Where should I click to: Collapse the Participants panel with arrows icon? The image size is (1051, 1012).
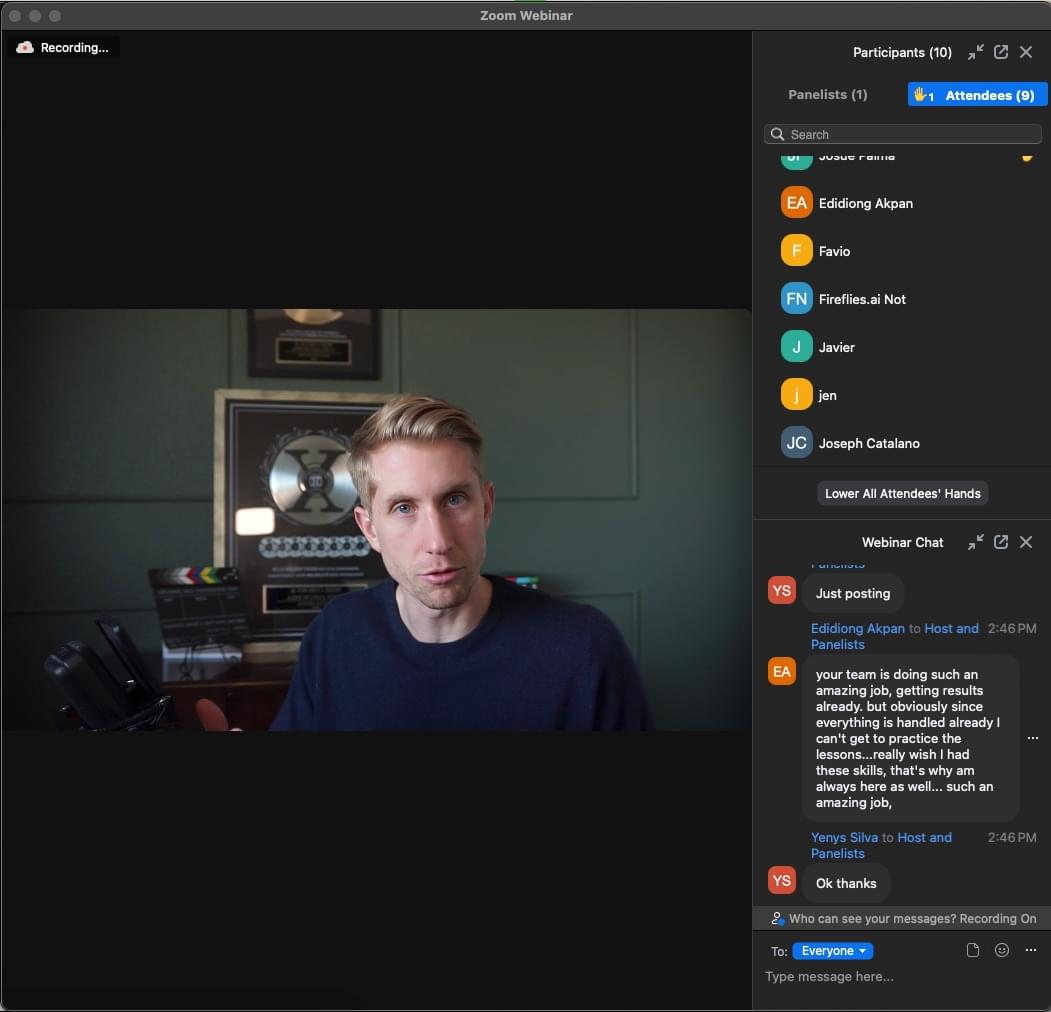(x=975, y=52)
